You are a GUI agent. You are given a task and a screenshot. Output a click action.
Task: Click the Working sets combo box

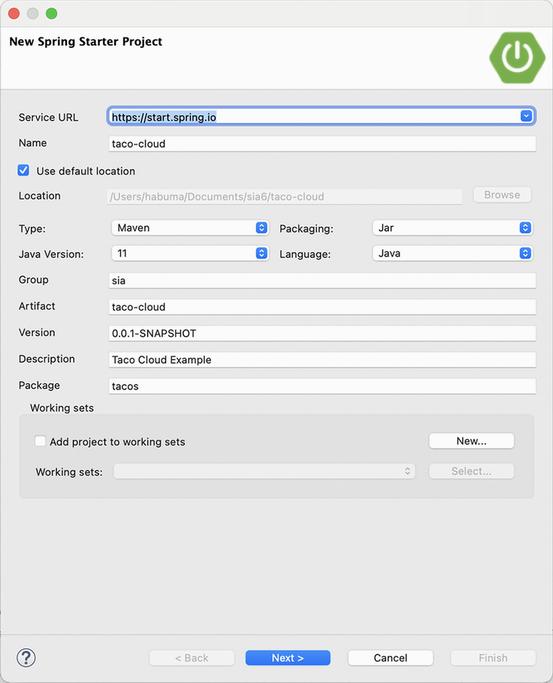click(264, 471)
